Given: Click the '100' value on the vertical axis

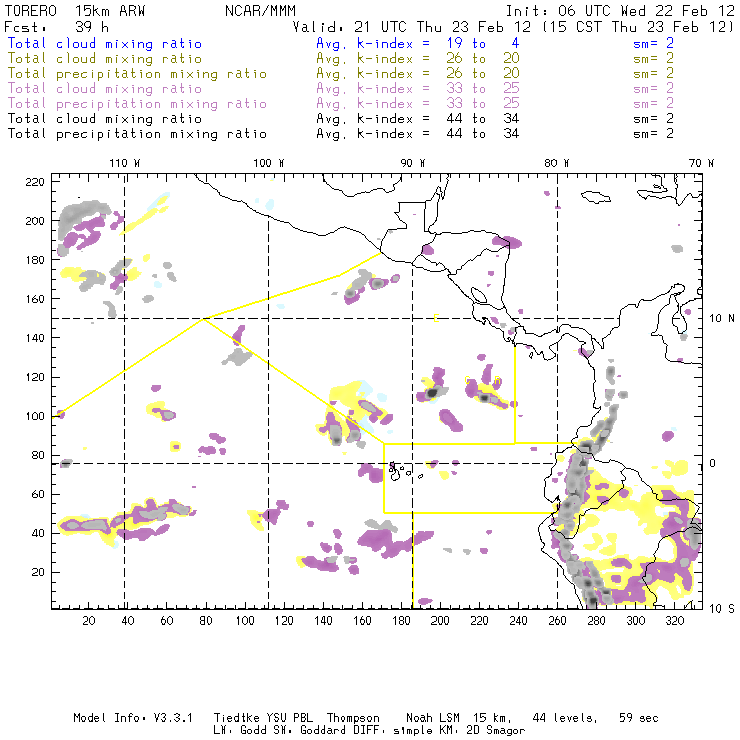Looking at the screenshot, I should pos(35,416).
